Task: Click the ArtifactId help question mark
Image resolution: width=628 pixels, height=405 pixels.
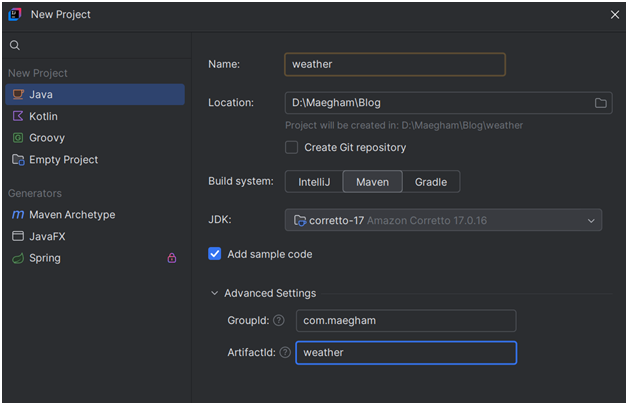Action: pyautogui.click(x=285, y=352)
